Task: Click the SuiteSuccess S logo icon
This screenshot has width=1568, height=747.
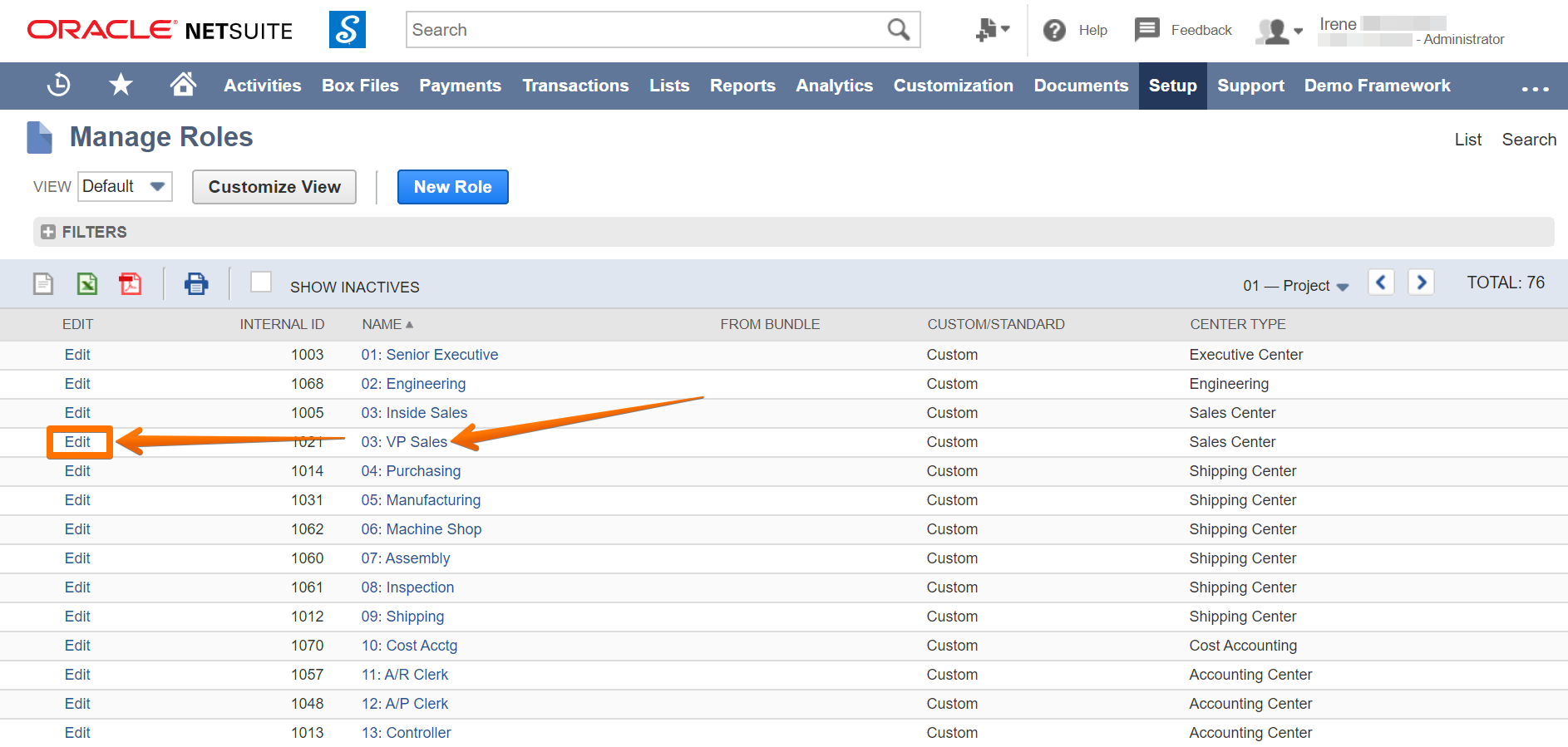Action: (x=348, y=30)
